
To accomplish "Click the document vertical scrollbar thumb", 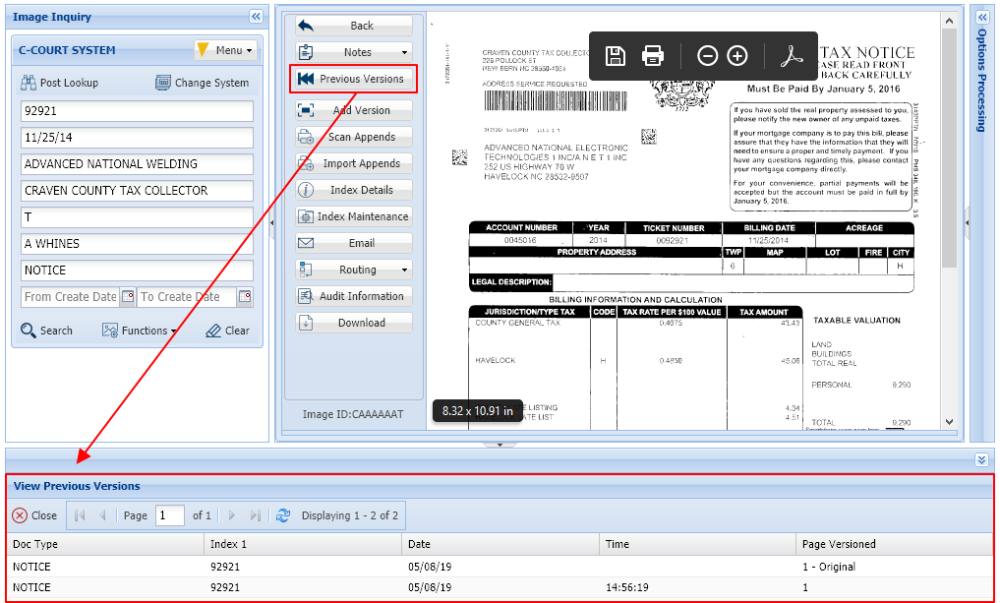I will pyautogui.click(x=949, y=148).
